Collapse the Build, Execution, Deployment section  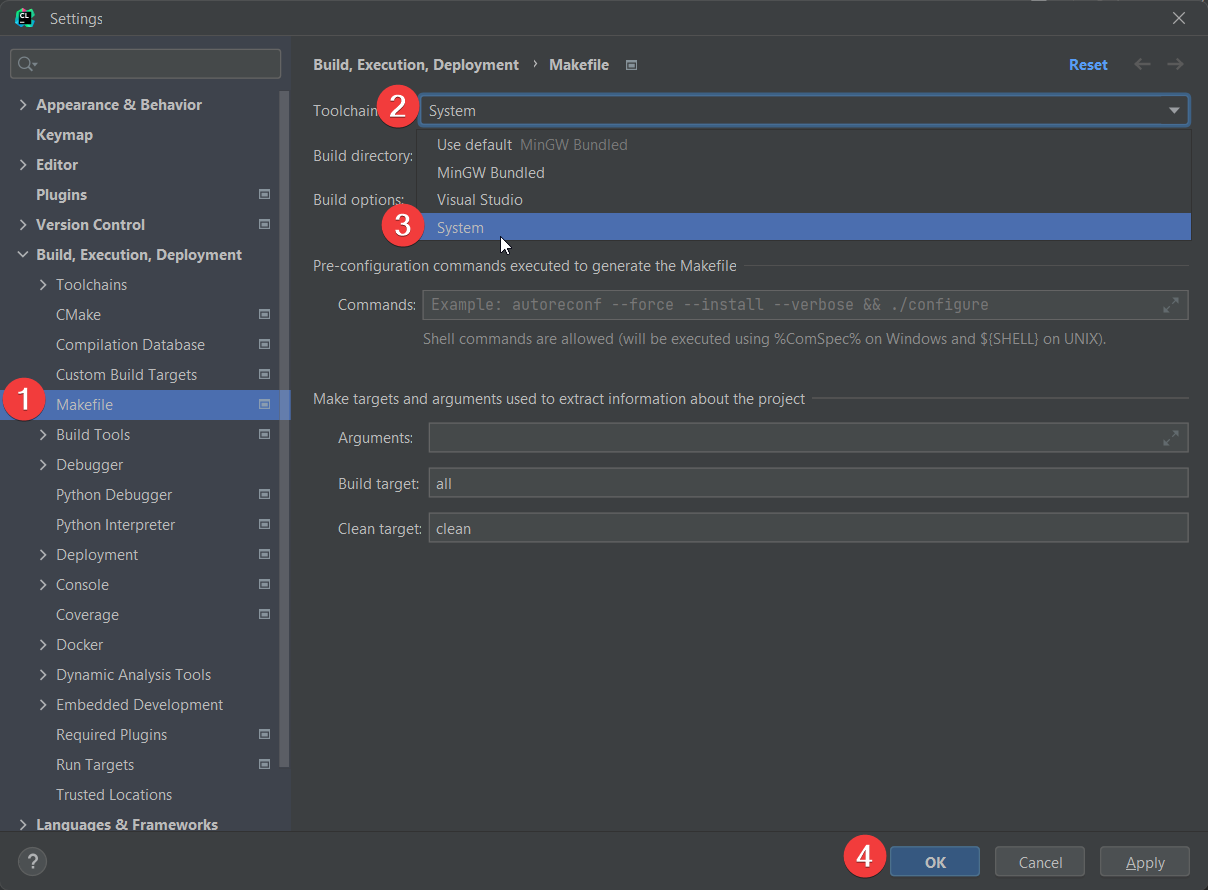click(x=23, y=254)
